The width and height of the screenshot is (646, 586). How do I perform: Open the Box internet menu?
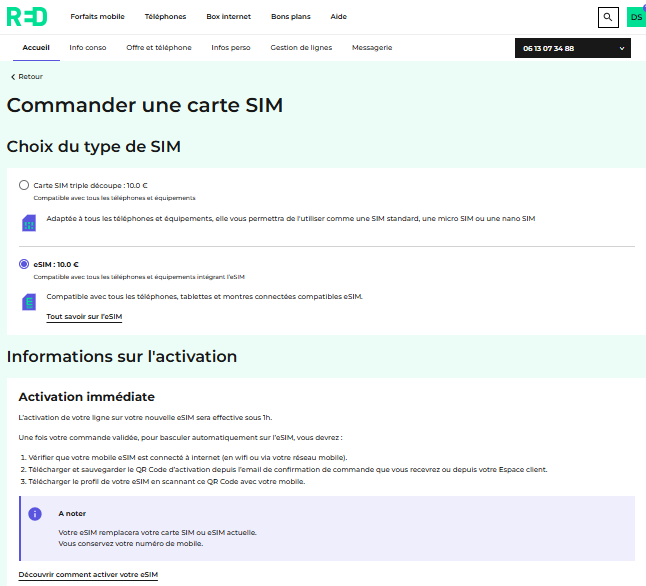228,17
